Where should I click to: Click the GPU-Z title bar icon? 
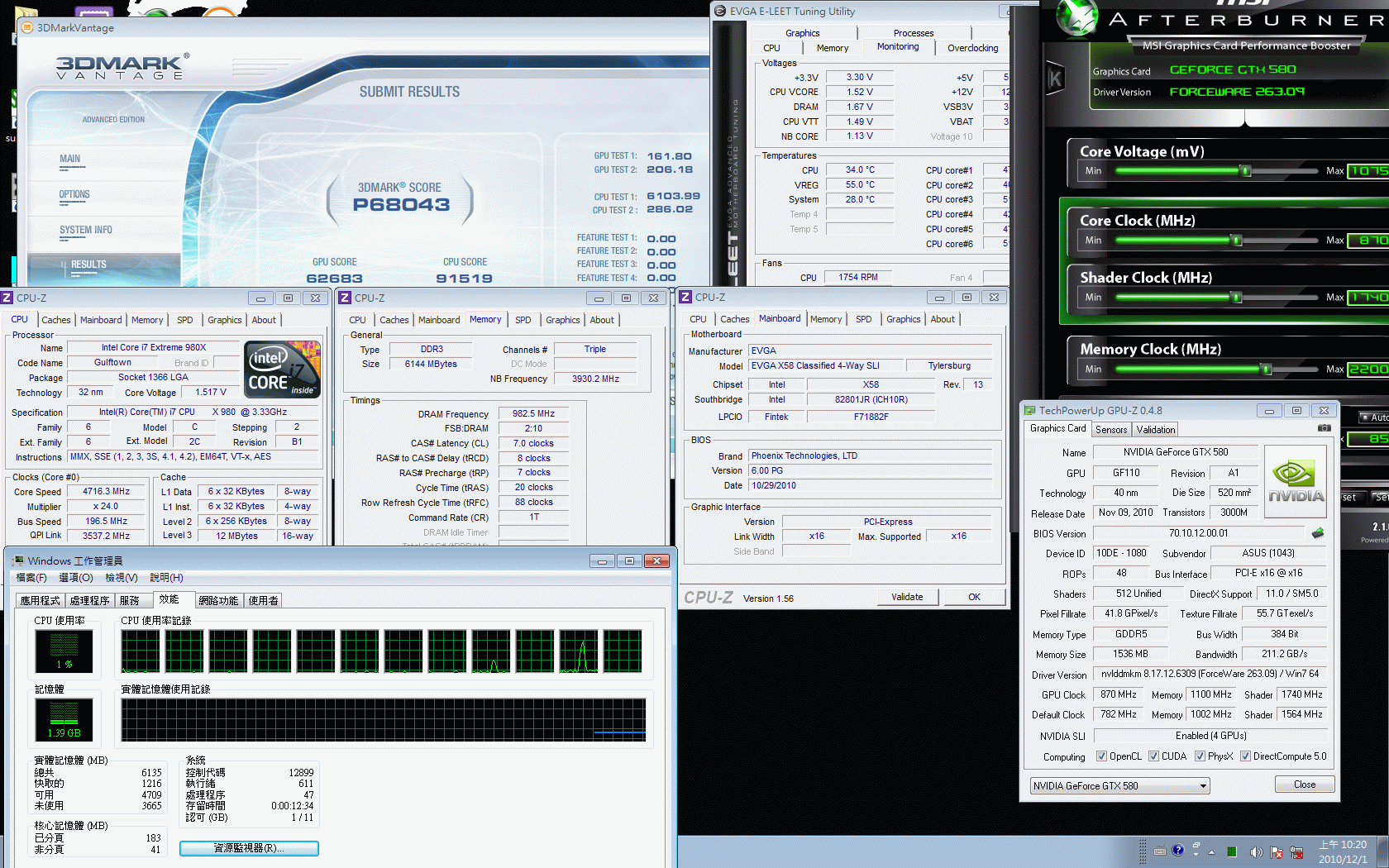point(1030,410)
